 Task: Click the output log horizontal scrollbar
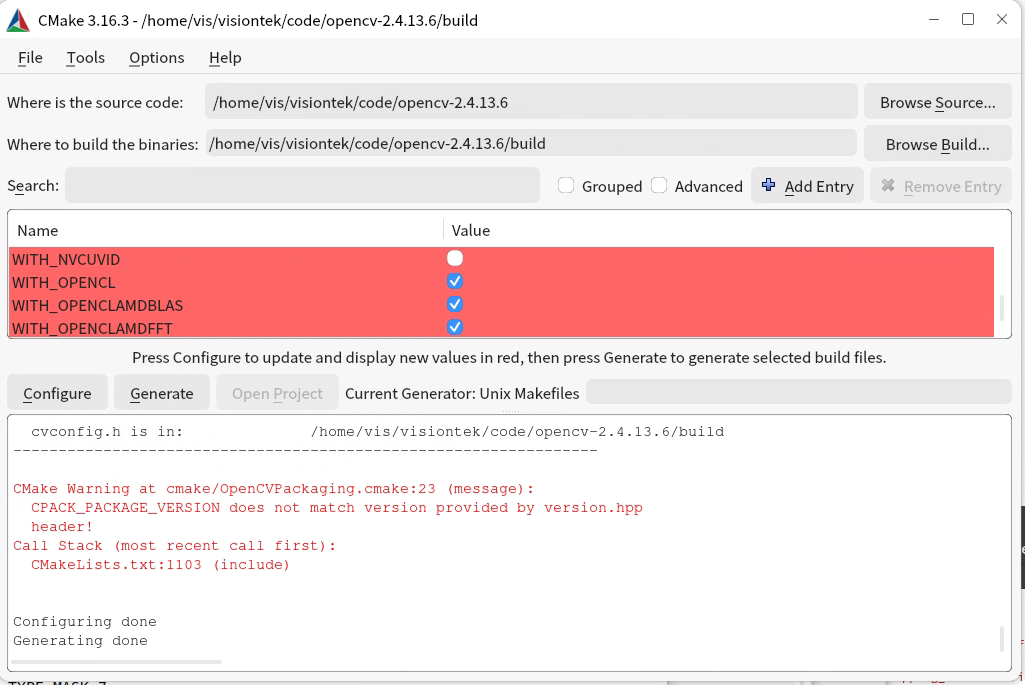[118, 662]
